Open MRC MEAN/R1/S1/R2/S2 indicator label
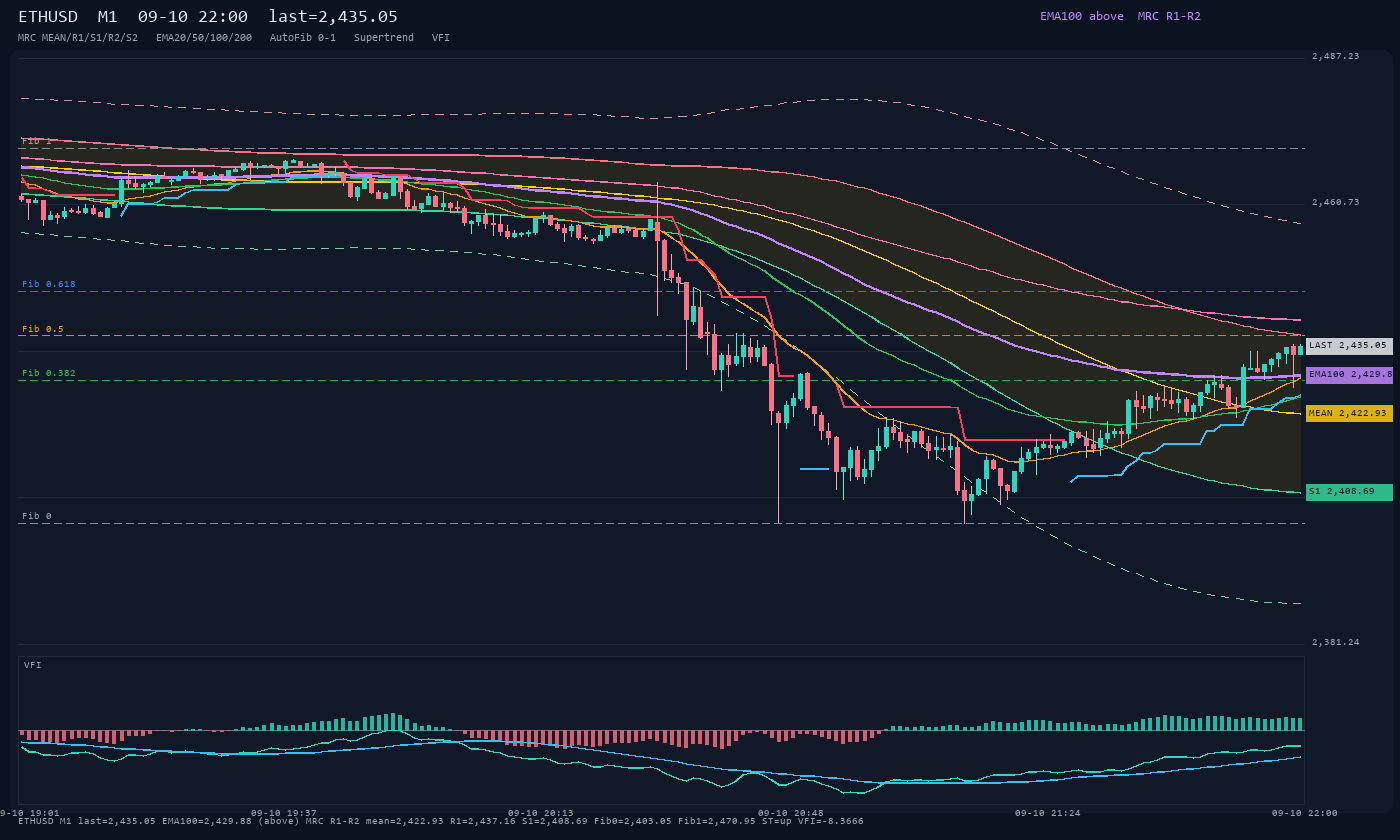Screen dimensions: 1400x840 [78, 37]
